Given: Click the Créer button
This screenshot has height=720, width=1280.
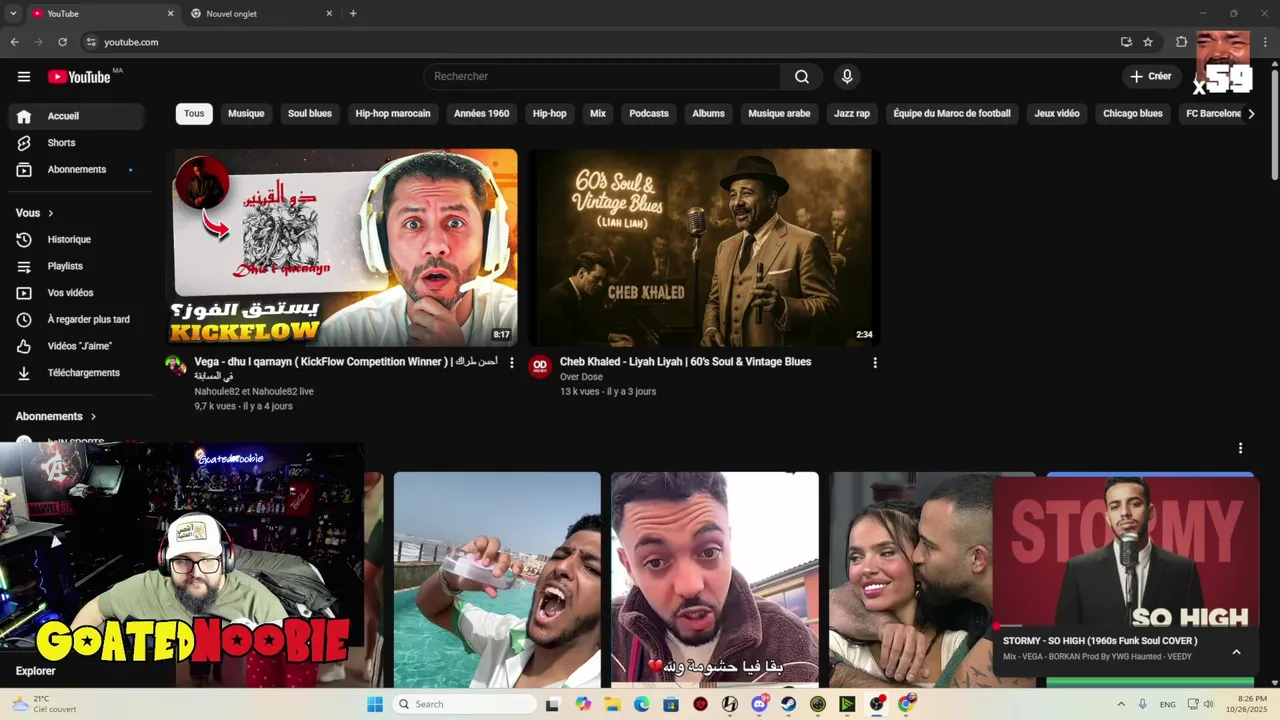Looking at the screenshot, I should point(1150,76).
